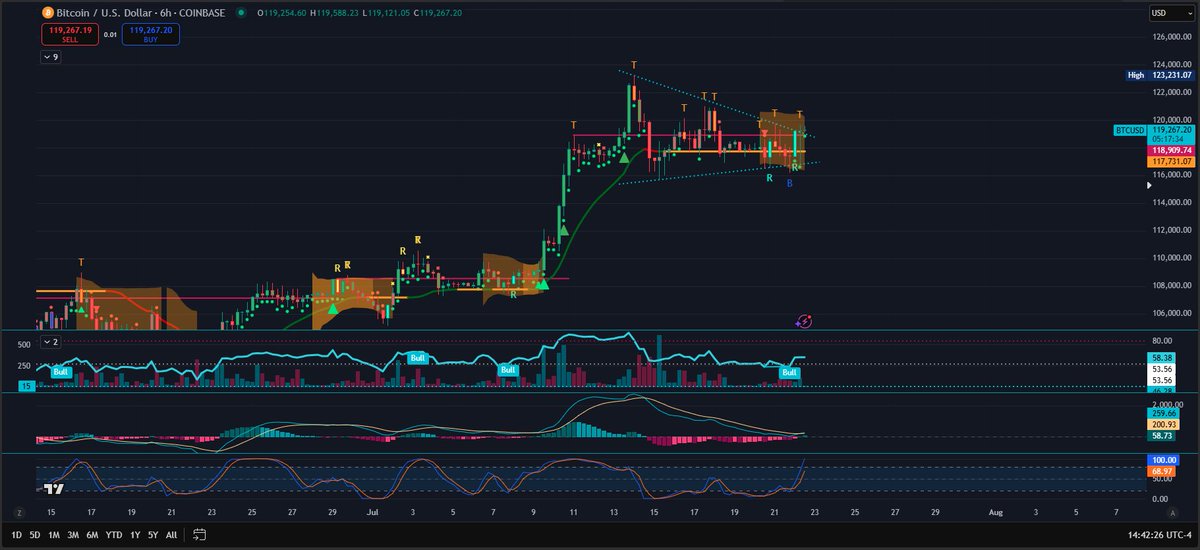The height and width of the screenshot is (550, 1200).
Task: Toggle the Z timezone scale button
Action: click(x=18, y=511)
